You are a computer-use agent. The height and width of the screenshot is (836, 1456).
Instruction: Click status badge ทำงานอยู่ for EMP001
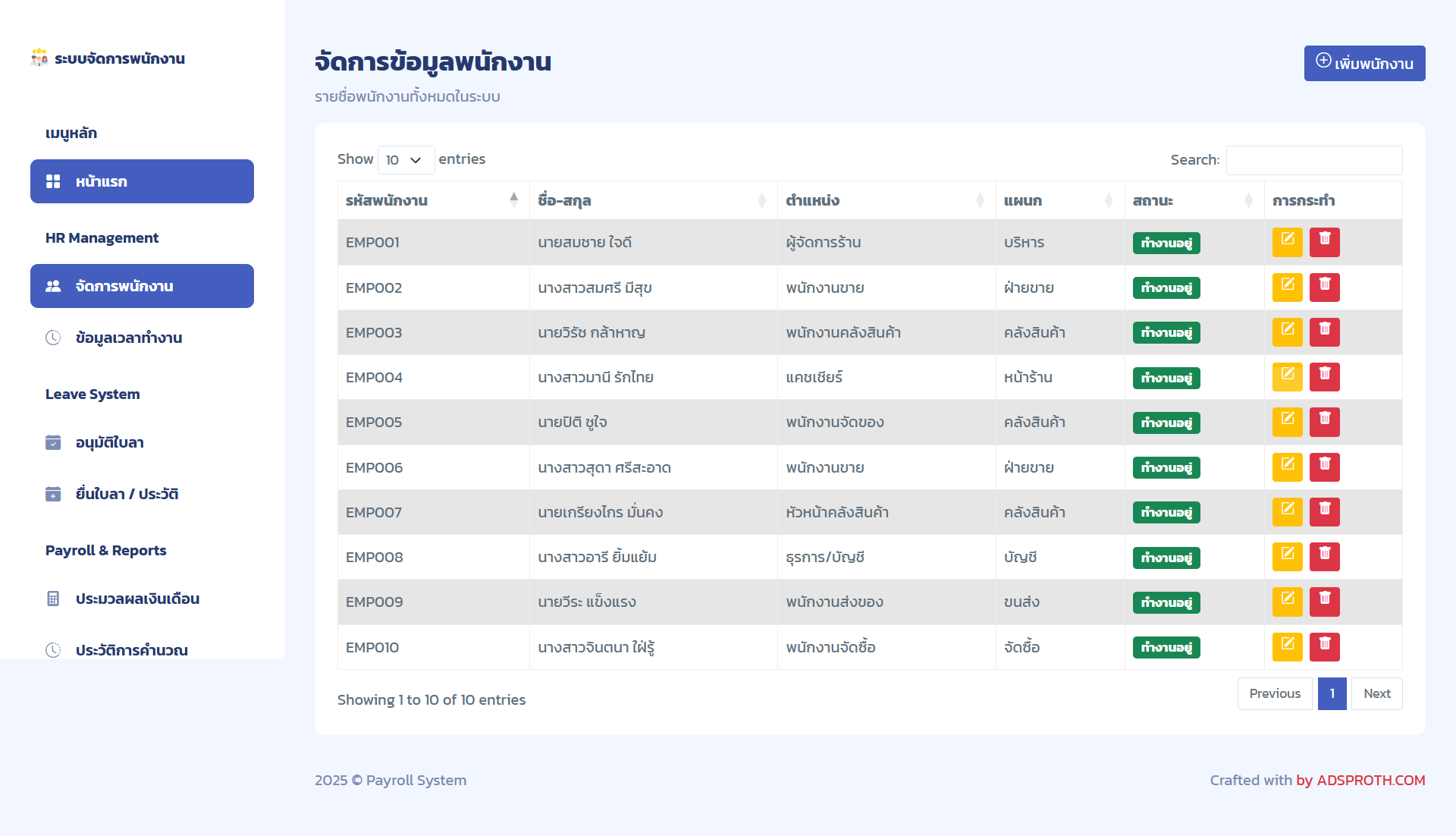pos(1166,243)
